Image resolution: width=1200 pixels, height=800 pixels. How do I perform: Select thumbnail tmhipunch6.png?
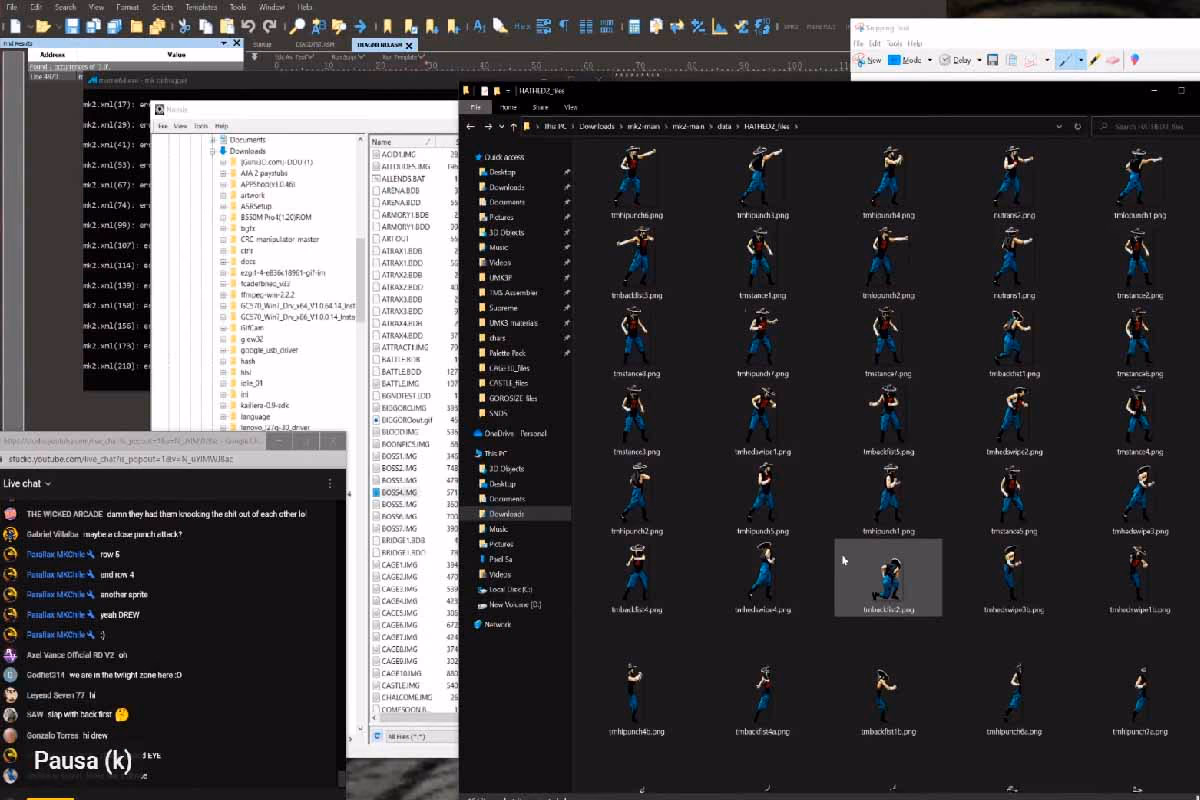636,183
